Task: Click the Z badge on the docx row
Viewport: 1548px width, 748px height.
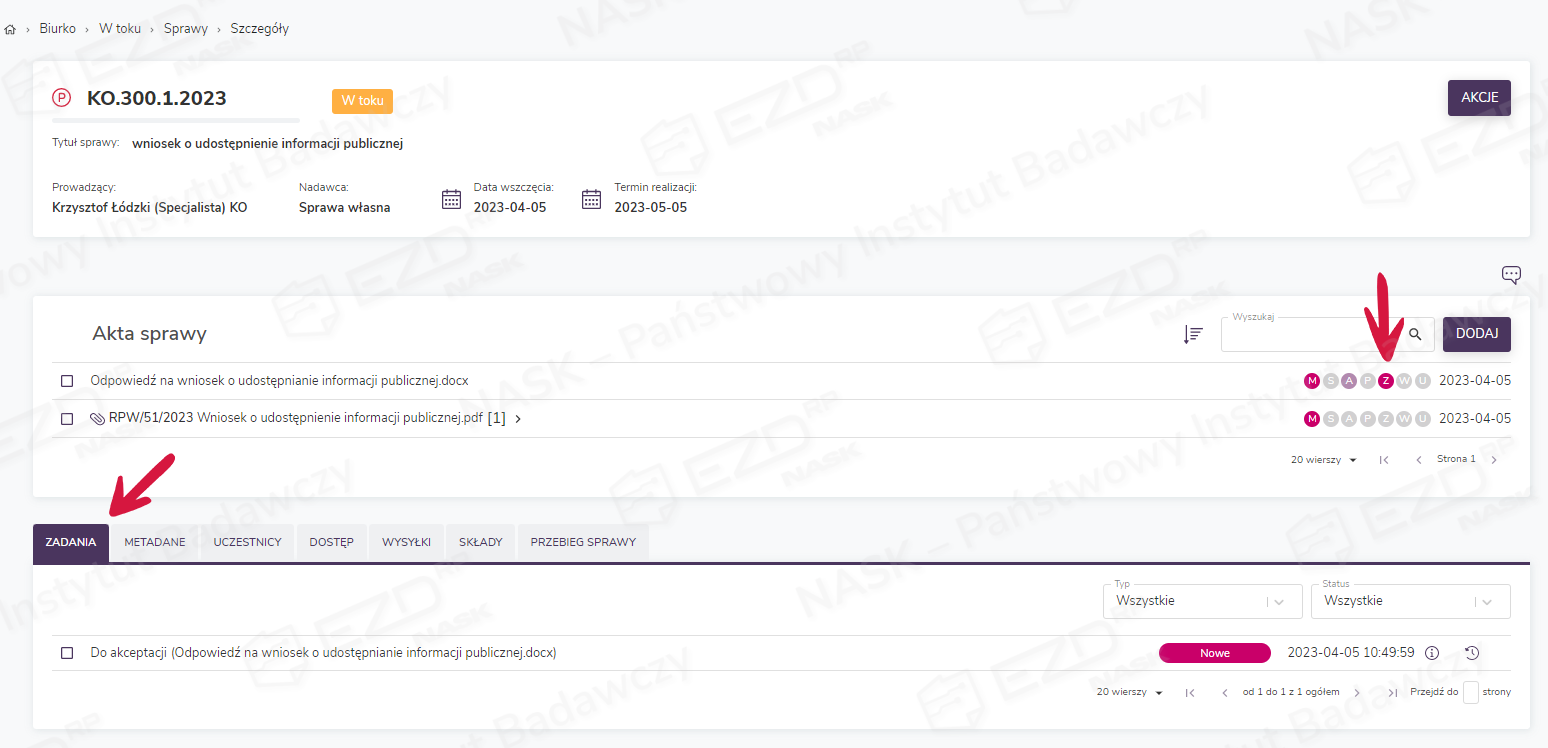Action: [x=1386, y=381]
